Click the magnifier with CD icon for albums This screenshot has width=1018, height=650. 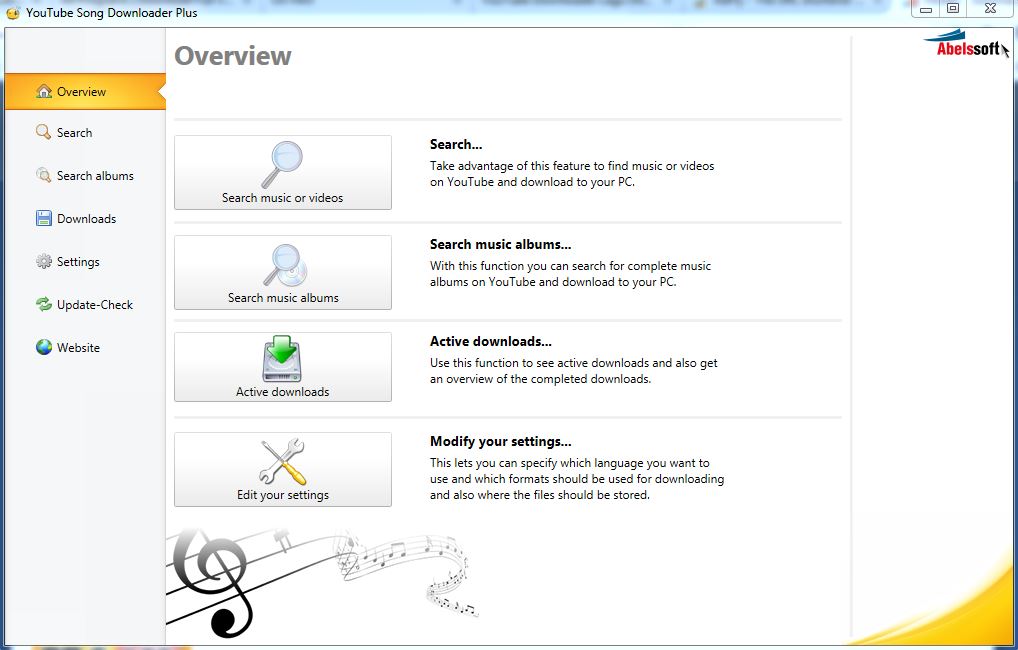tap(285, 266)
